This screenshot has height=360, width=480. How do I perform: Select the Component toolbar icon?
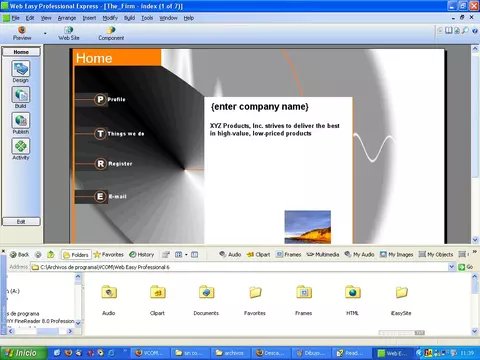111,33
